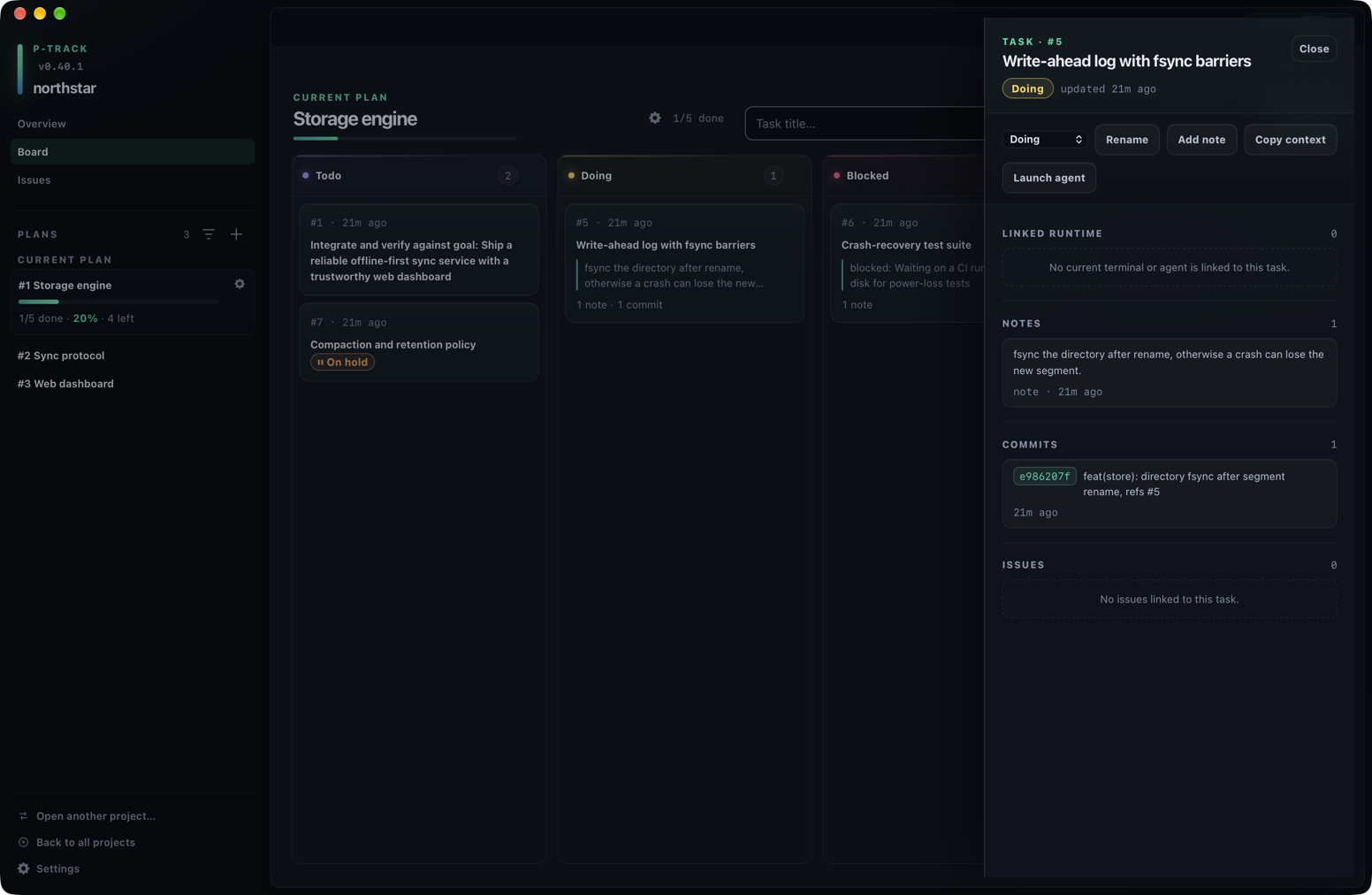This screenshot has height=895, width=1372.
Task: Click Open another project link
Action: tap(95, 816)
